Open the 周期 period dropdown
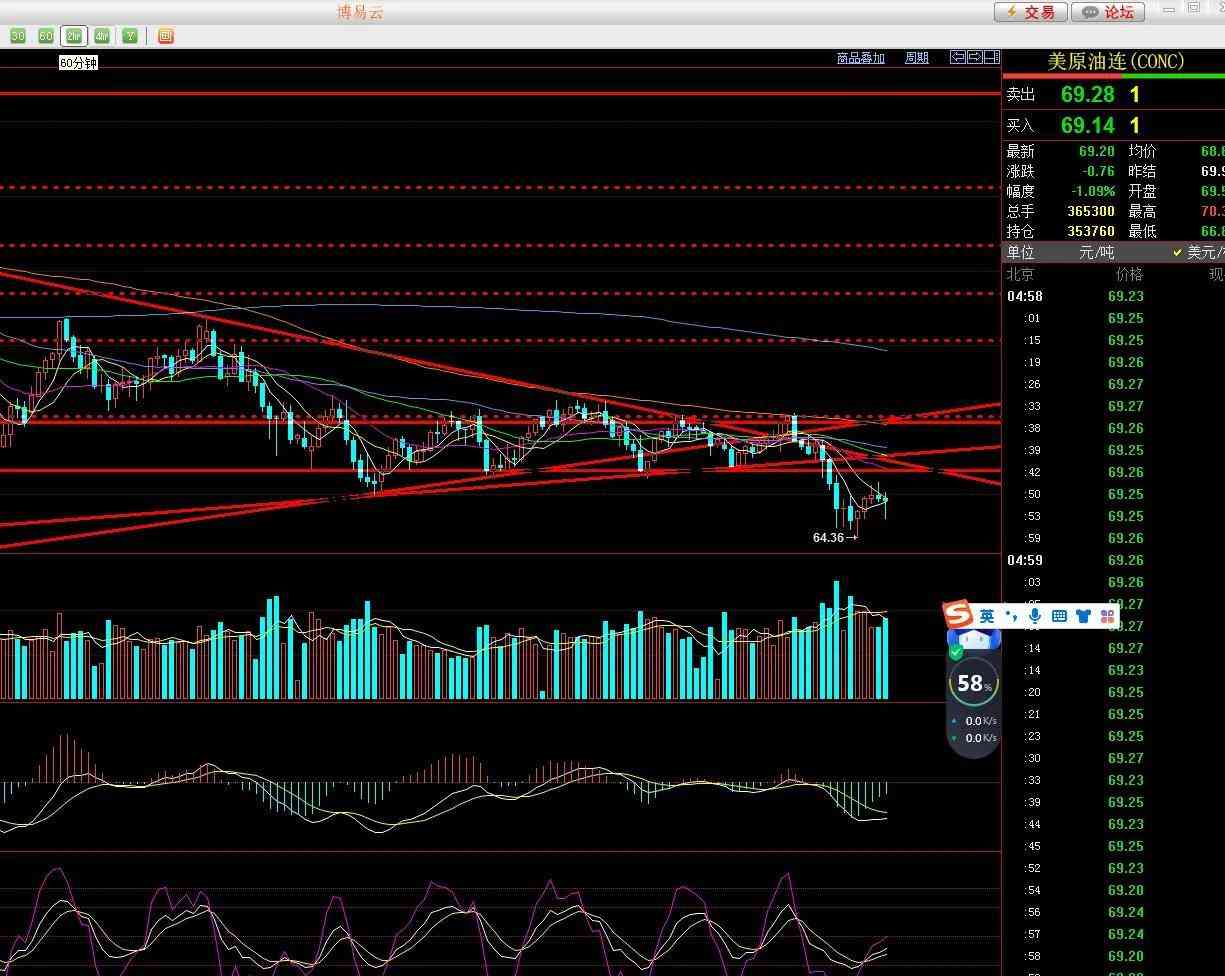 pyautogui.click(x=916, y=58)
